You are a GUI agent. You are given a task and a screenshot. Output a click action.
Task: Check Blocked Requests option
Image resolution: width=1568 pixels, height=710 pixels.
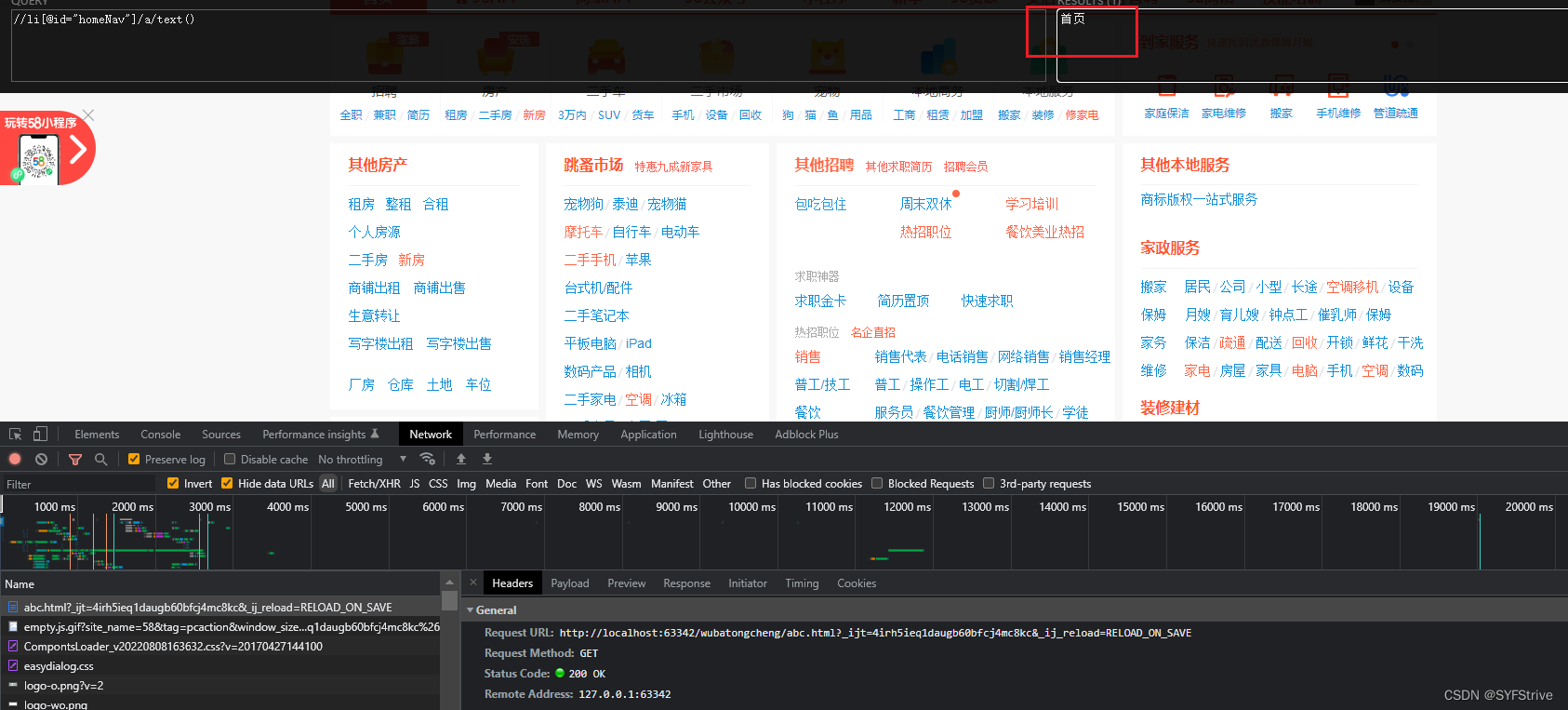[877, 483]
